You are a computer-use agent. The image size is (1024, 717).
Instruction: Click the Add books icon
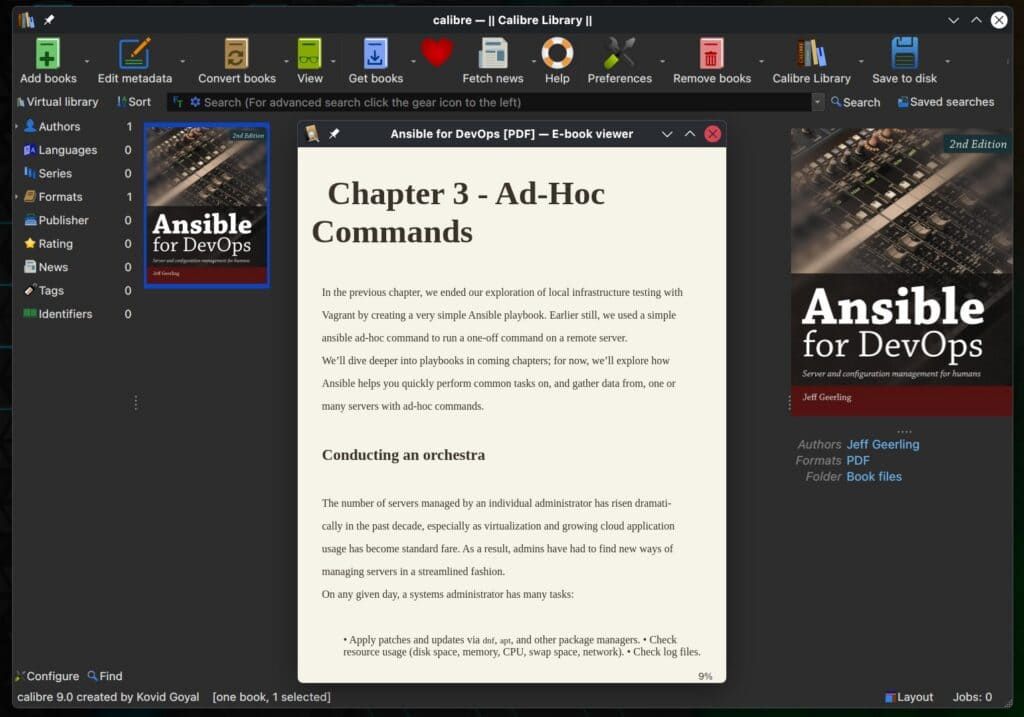46,52
